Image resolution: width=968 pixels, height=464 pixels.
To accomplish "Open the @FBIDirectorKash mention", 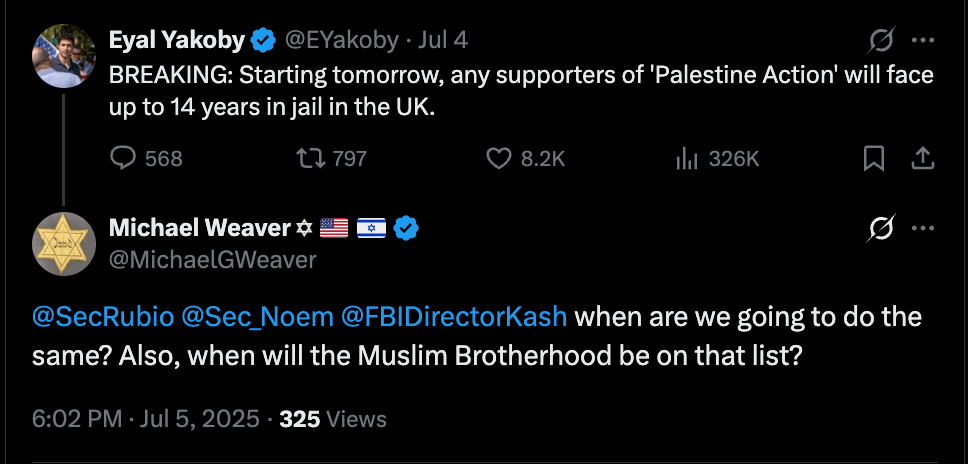I will (455, 317).
